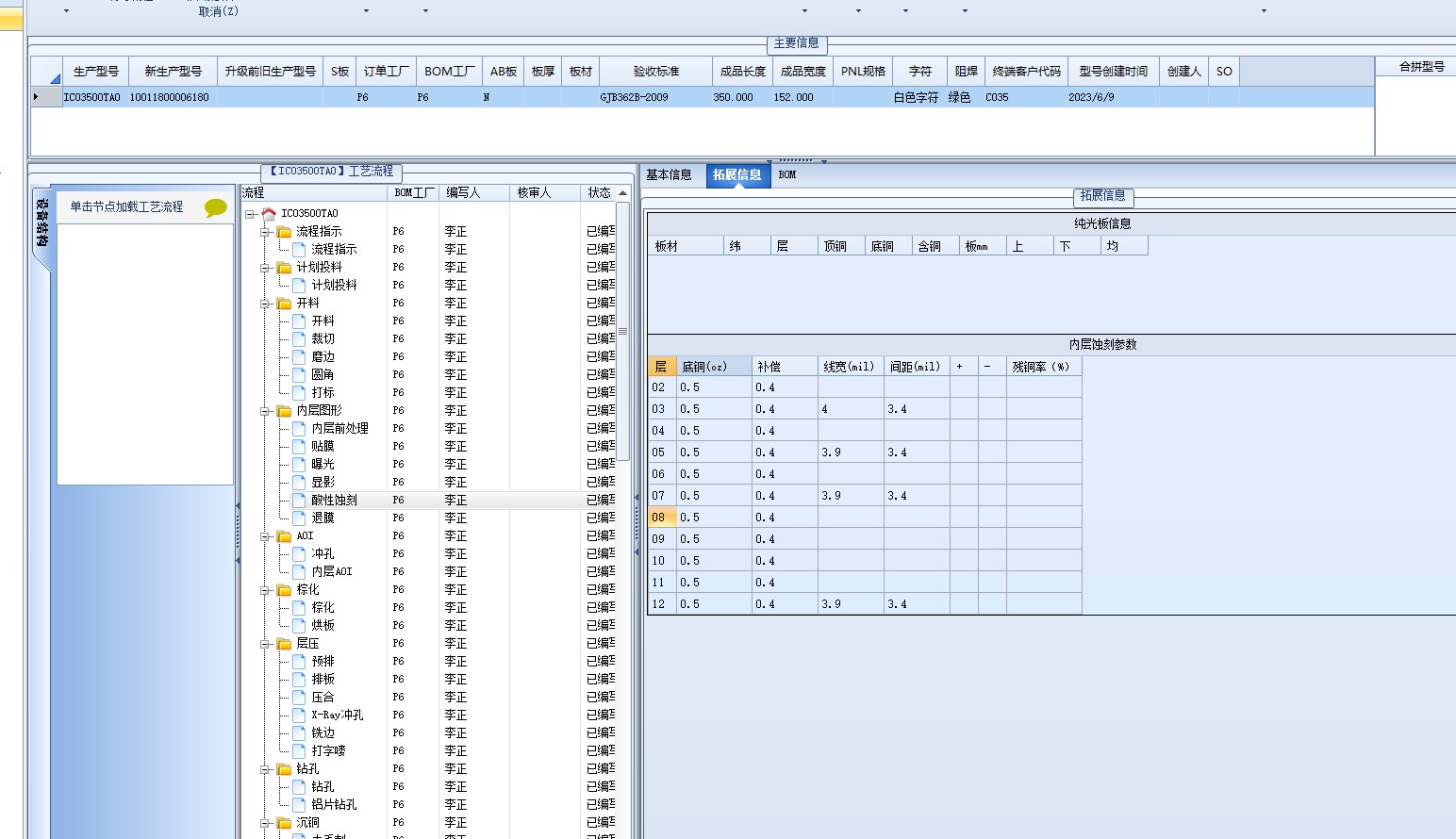Select the 预排 tree item

[x=323, y=662]
